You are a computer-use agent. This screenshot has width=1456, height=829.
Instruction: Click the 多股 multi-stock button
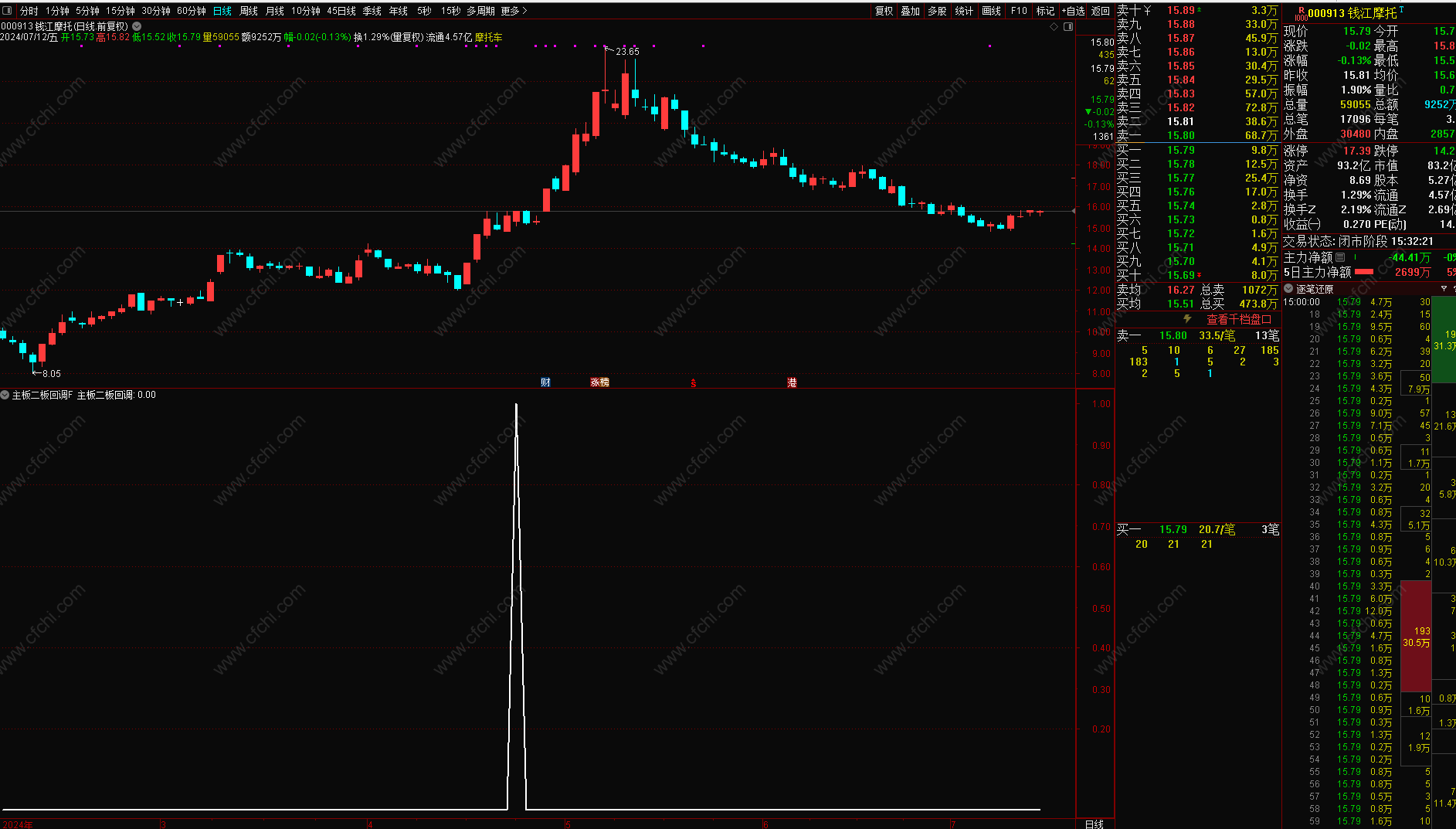click(937, 11)
